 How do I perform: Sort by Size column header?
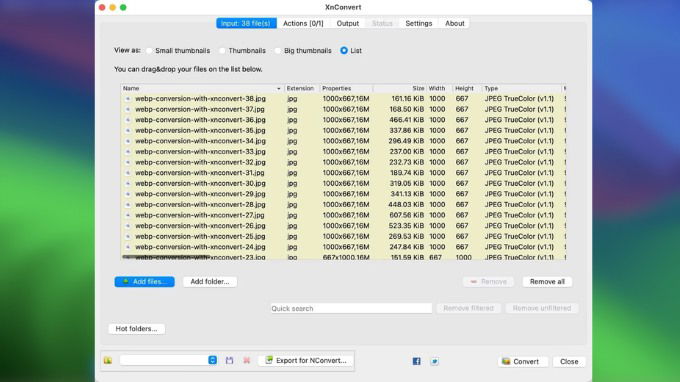399,88
